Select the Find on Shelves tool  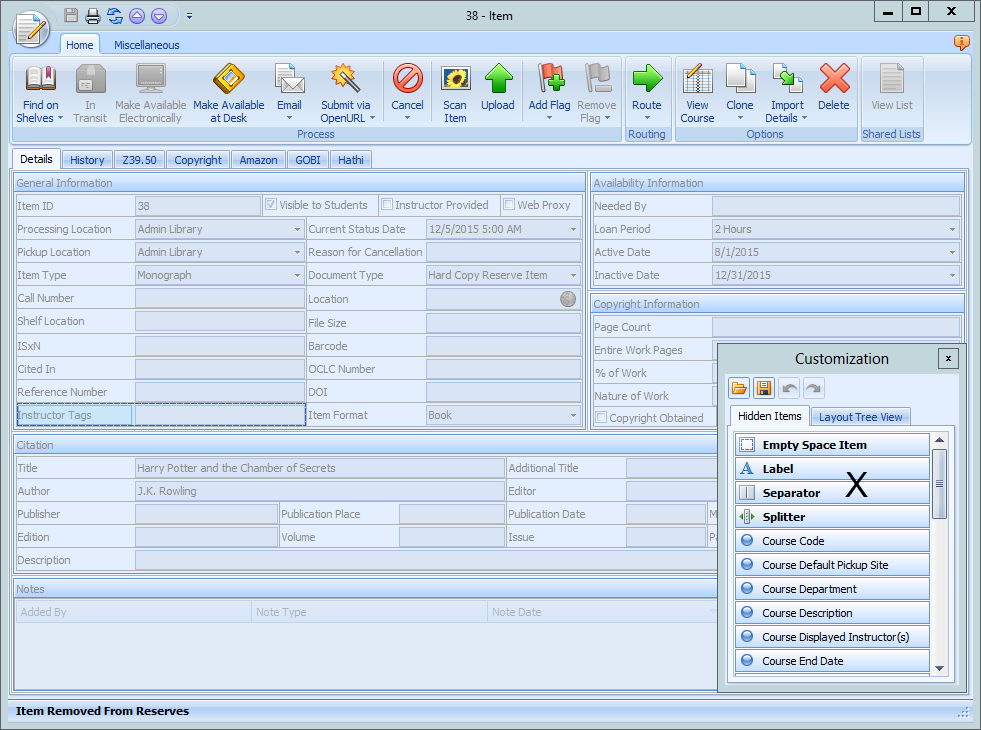[39, 90]
